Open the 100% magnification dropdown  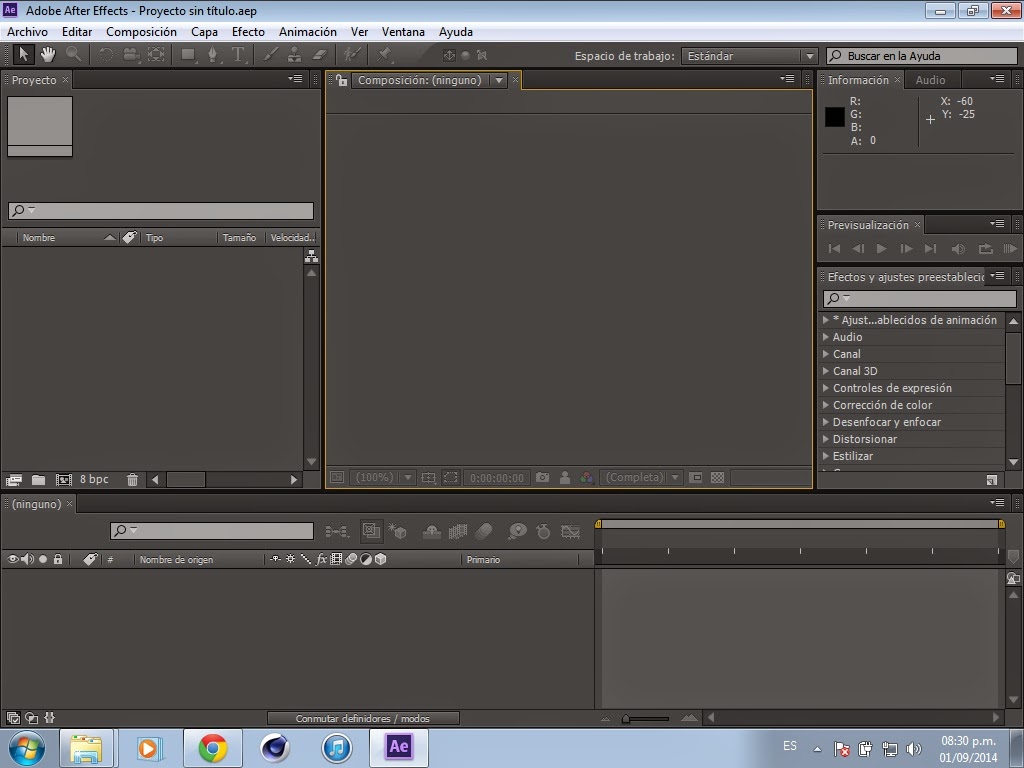coord(382,477)
